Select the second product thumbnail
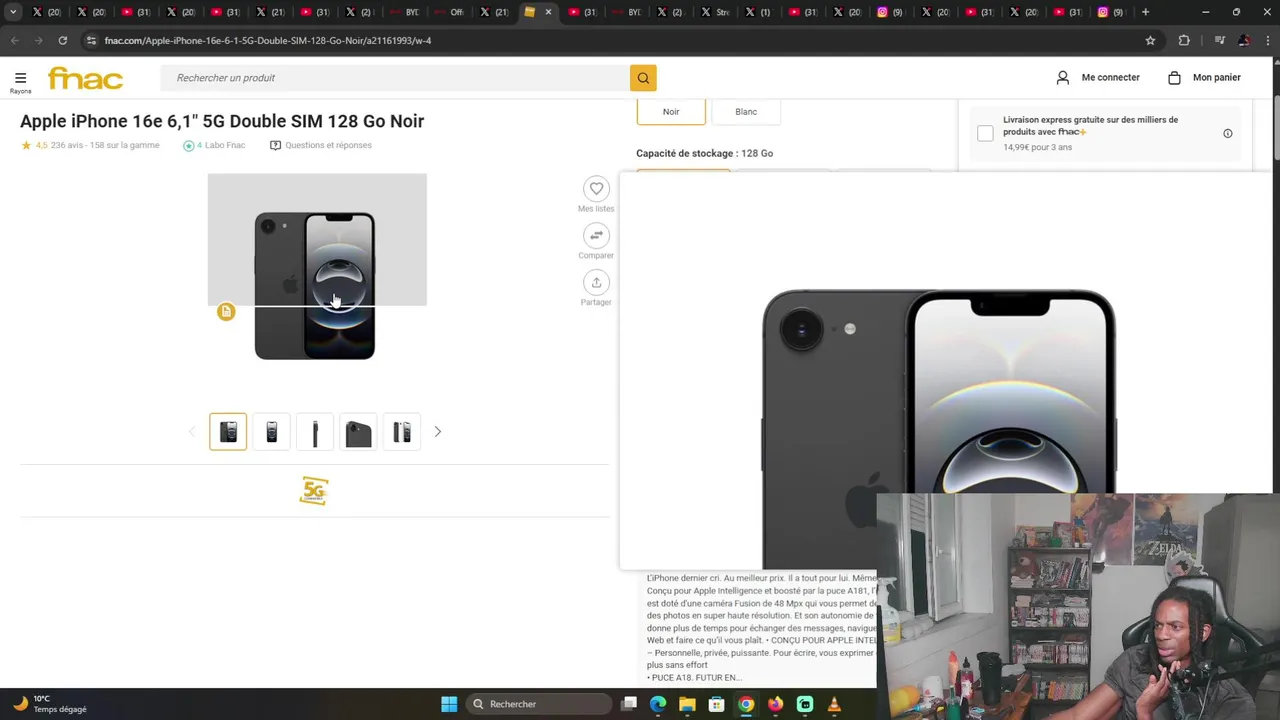The height and width of the screenshot is (720, 1280). [271, 432]
